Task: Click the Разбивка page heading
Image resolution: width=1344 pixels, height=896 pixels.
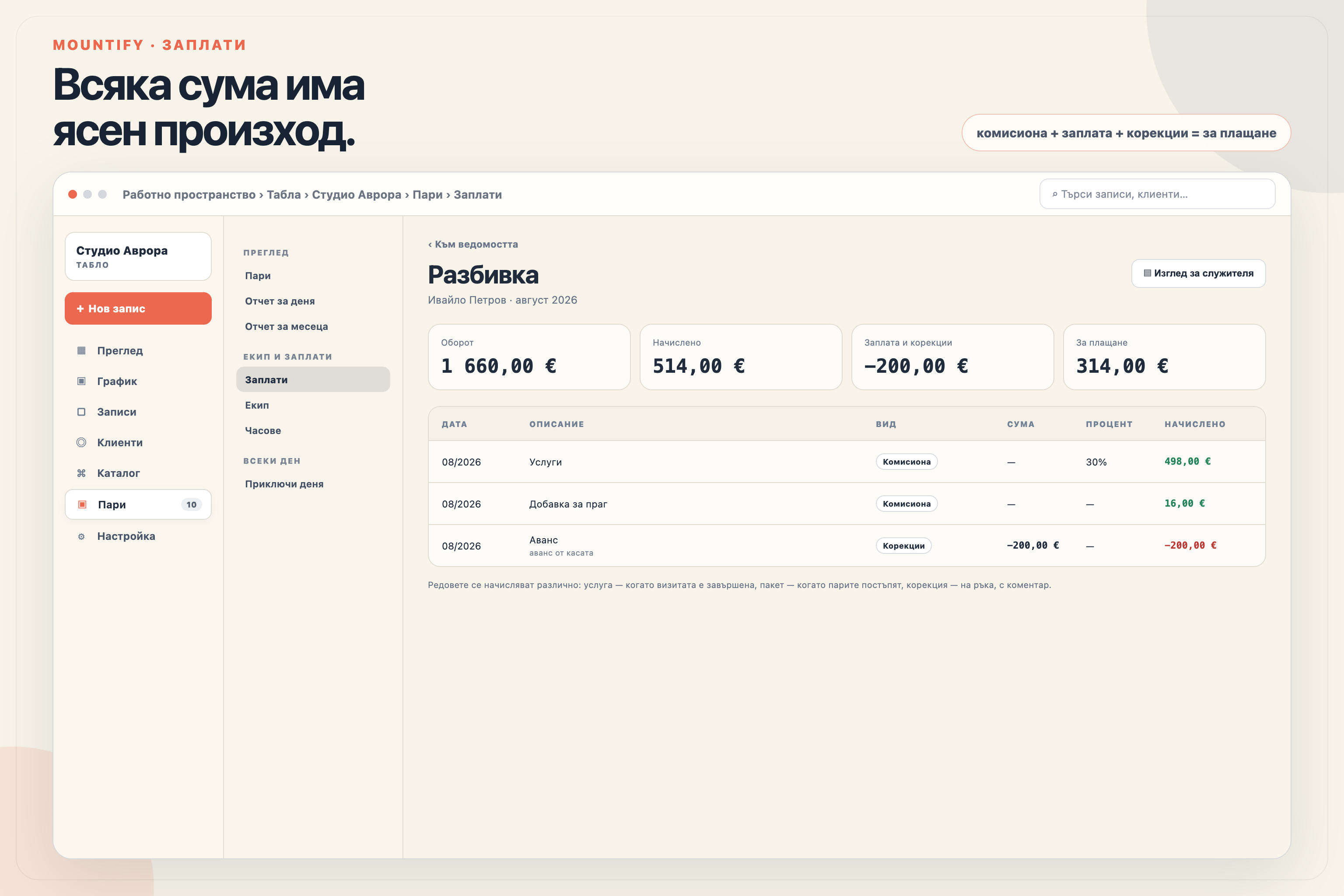Action: point(483,275)
